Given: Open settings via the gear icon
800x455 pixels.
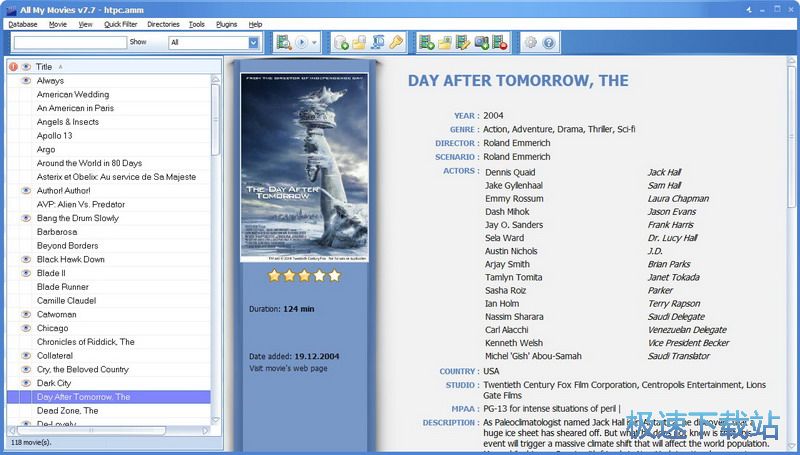Looking at the screenshot, I should point(531,42).
